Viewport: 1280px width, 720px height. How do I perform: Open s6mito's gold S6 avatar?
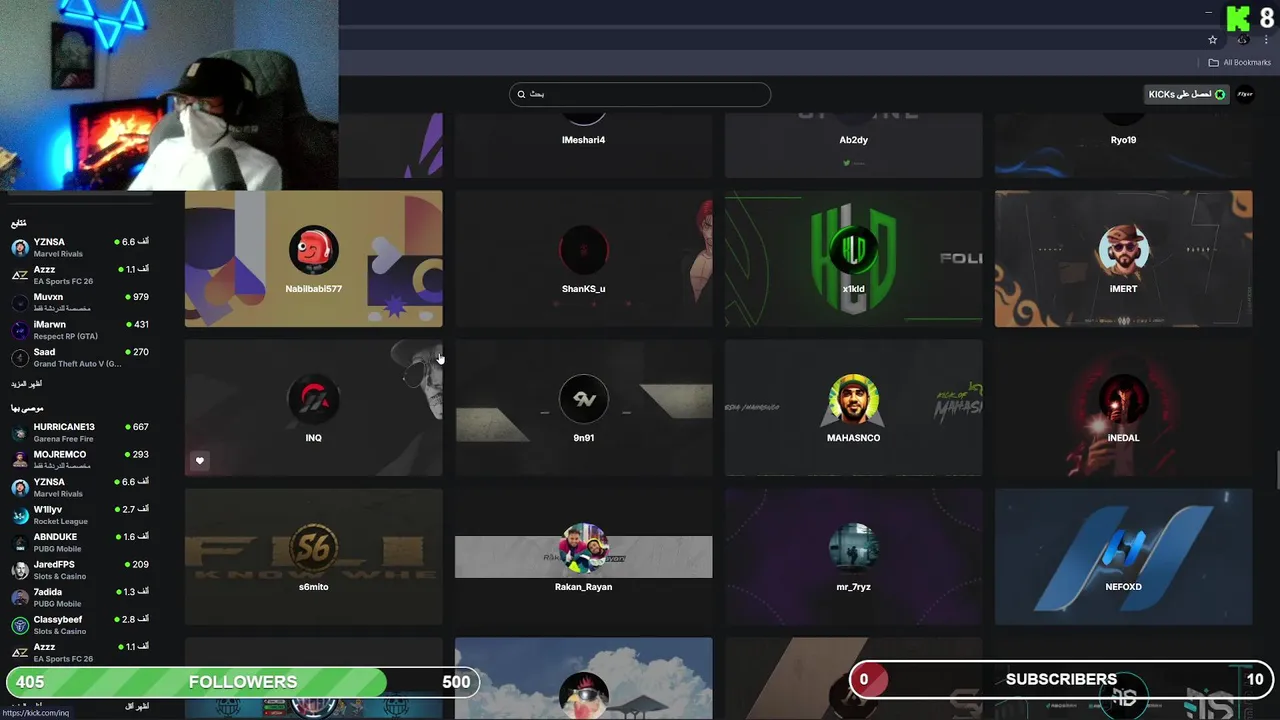313,548
